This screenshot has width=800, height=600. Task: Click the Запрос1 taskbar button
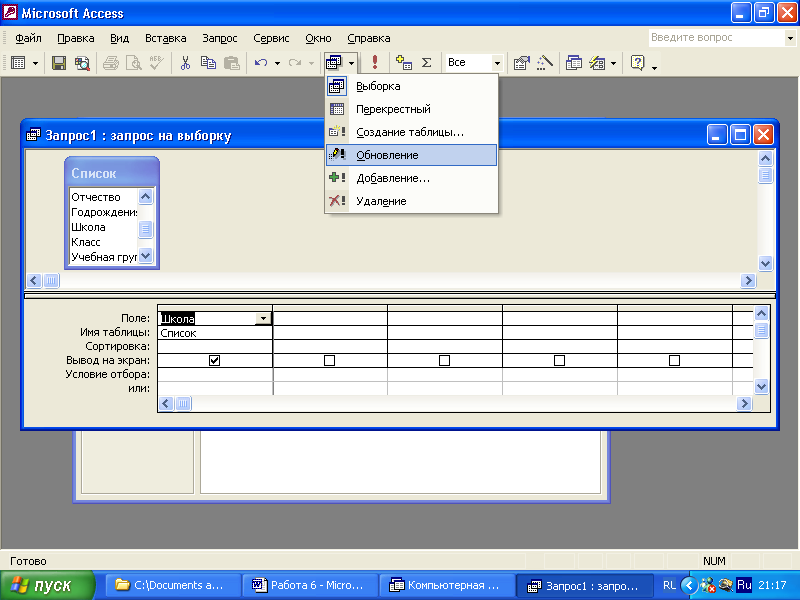tap(585, 585)
